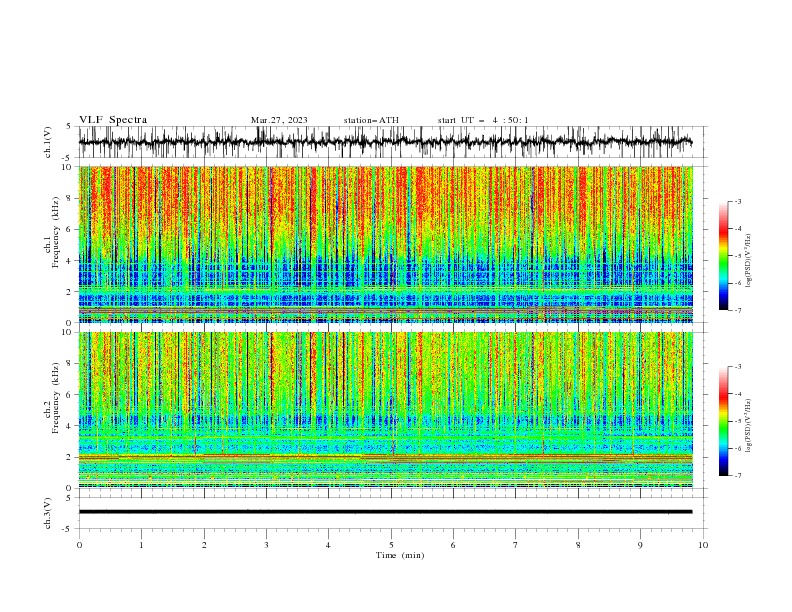Click the lower PSD color scale bar

pos(723,421)
